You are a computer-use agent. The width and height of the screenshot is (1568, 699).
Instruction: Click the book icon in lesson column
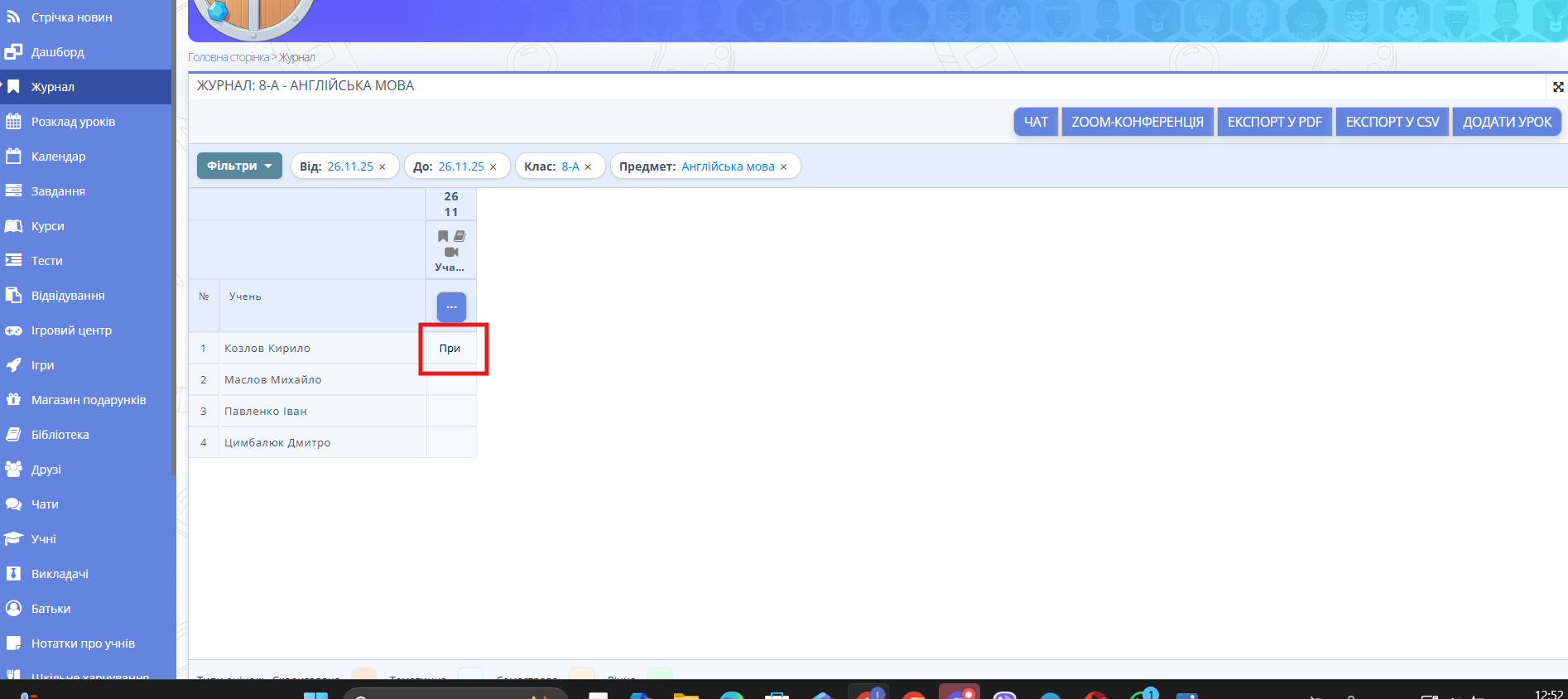[459, 236]
